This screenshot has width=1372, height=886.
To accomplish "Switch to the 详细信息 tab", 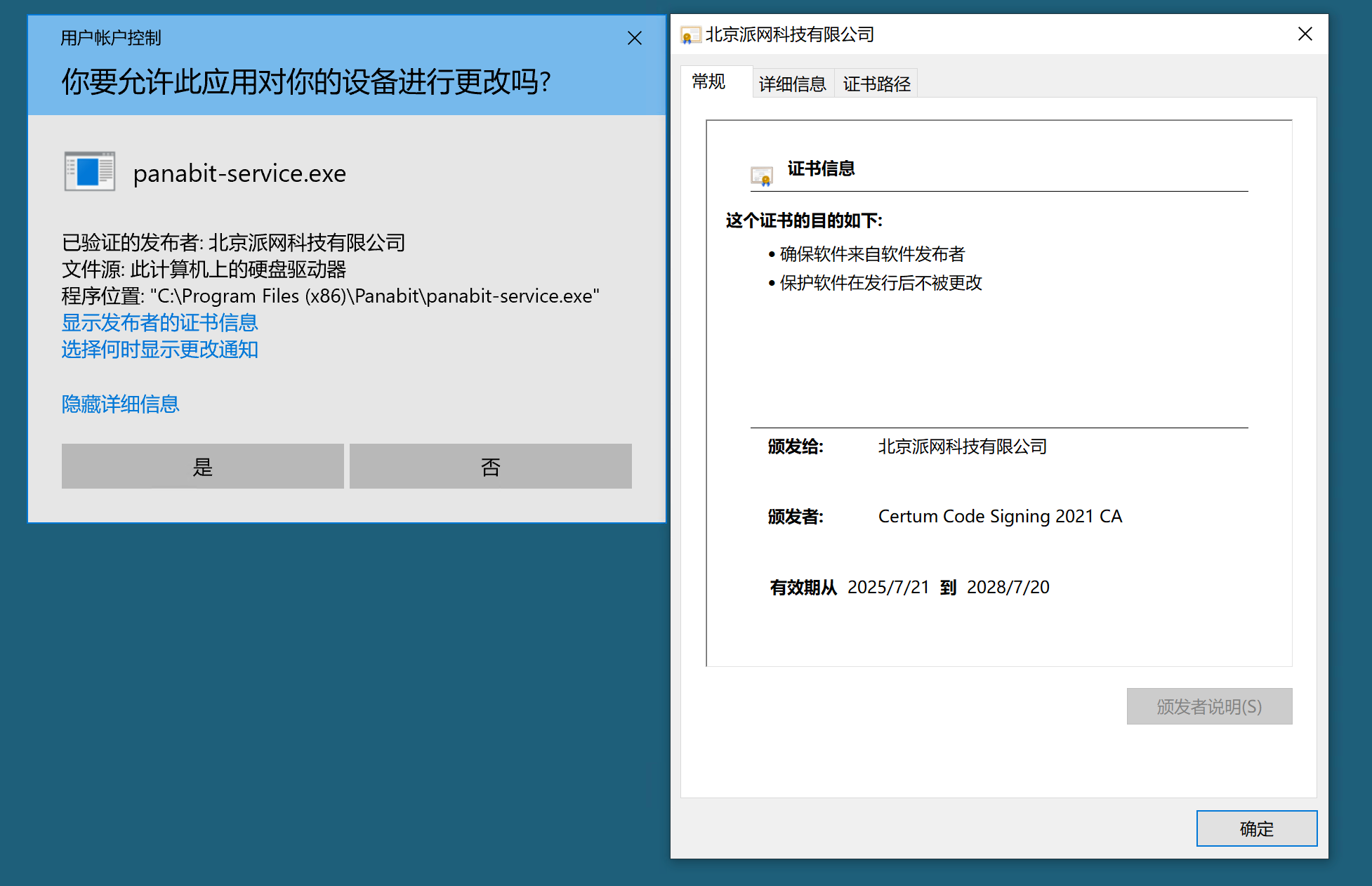I will [793, 84].
